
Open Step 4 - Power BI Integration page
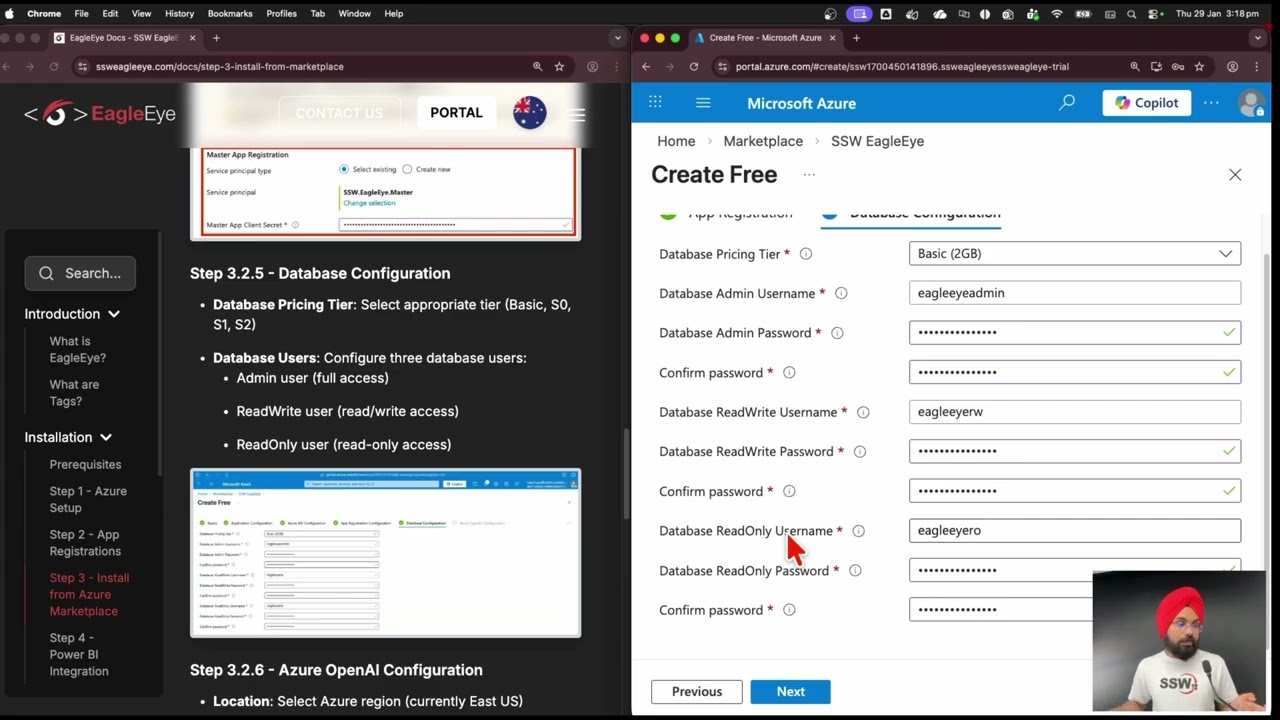coord(79,654)
